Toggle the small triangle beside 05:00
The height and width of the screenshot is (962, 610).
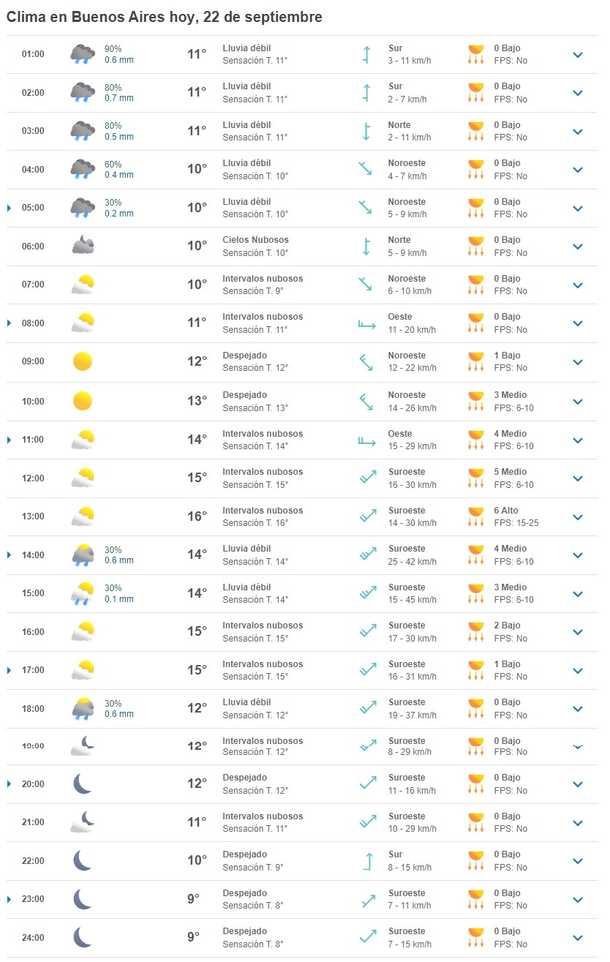[x=10, y=208]
